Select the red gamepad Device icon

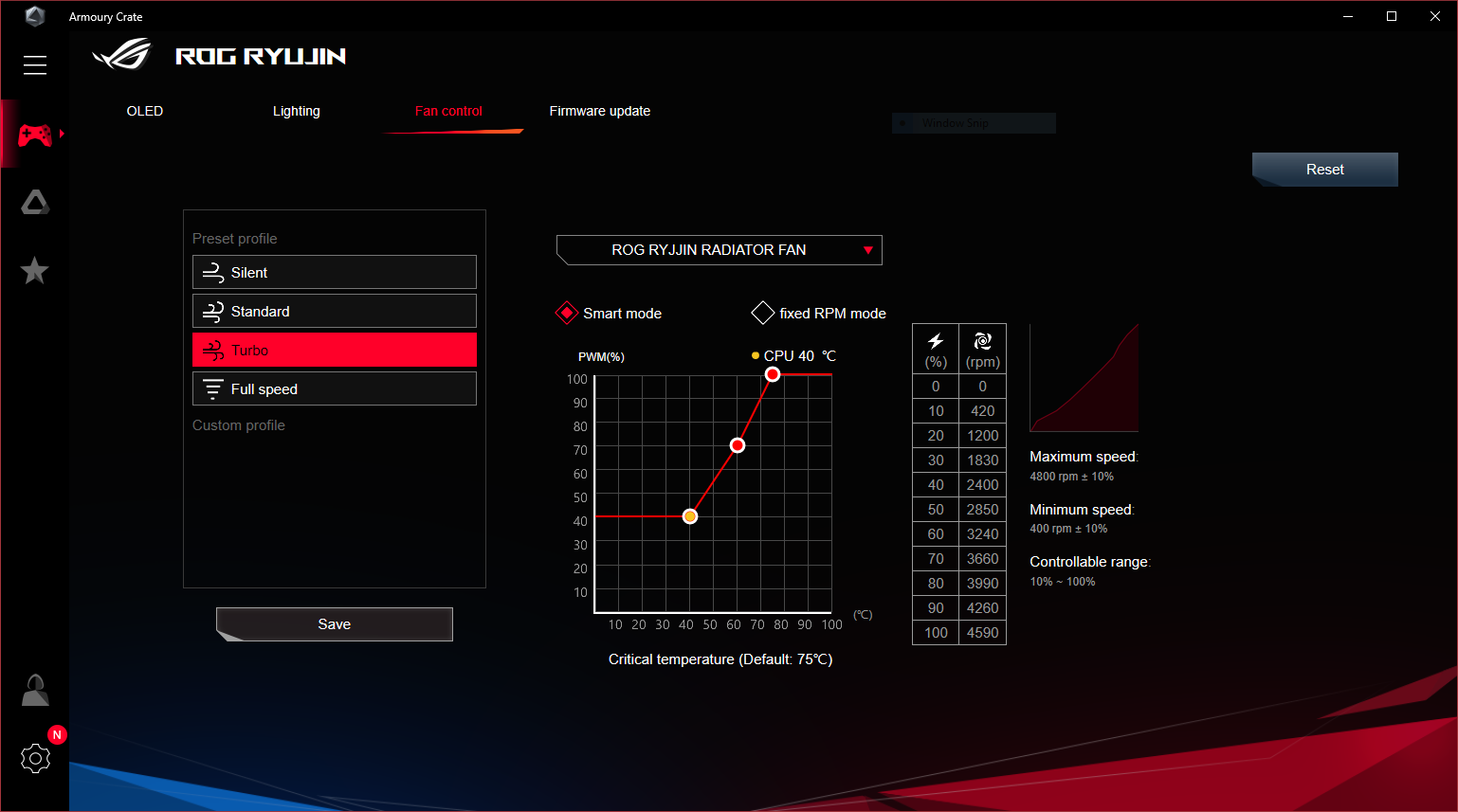pyautogui.click(x=35, y=135)
